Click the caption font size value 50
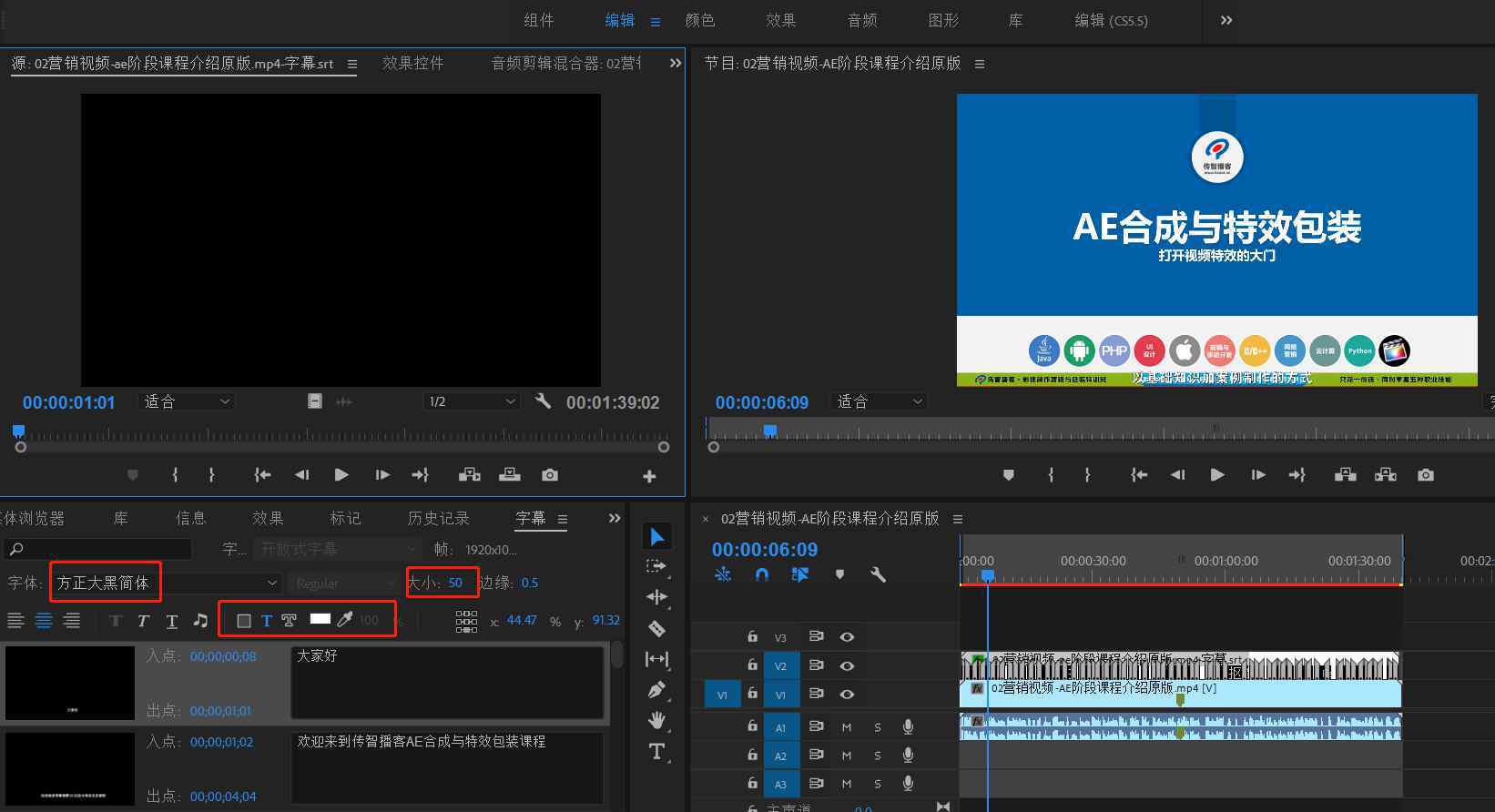 (x=455, y=583)
